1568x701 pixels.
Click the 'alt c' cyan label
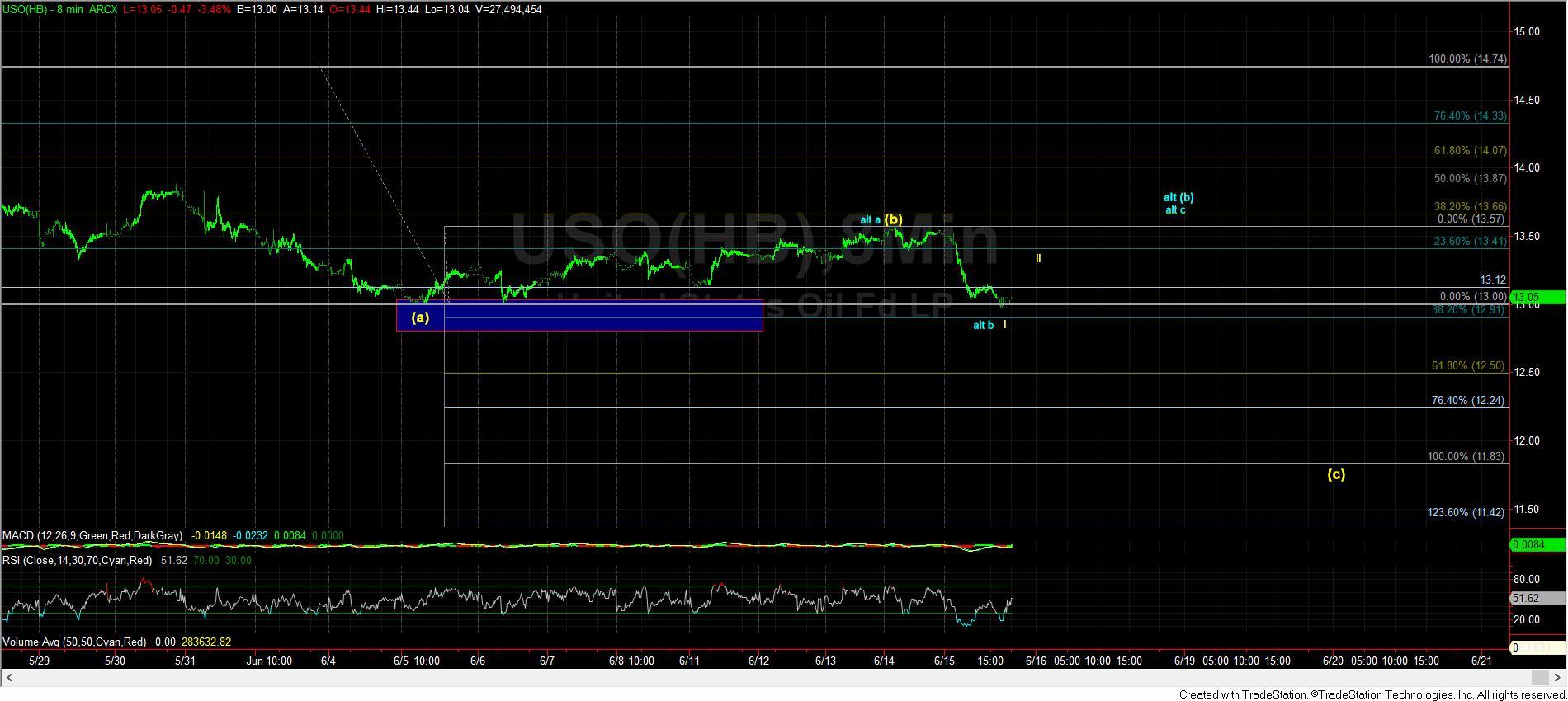click(1175, 209)
